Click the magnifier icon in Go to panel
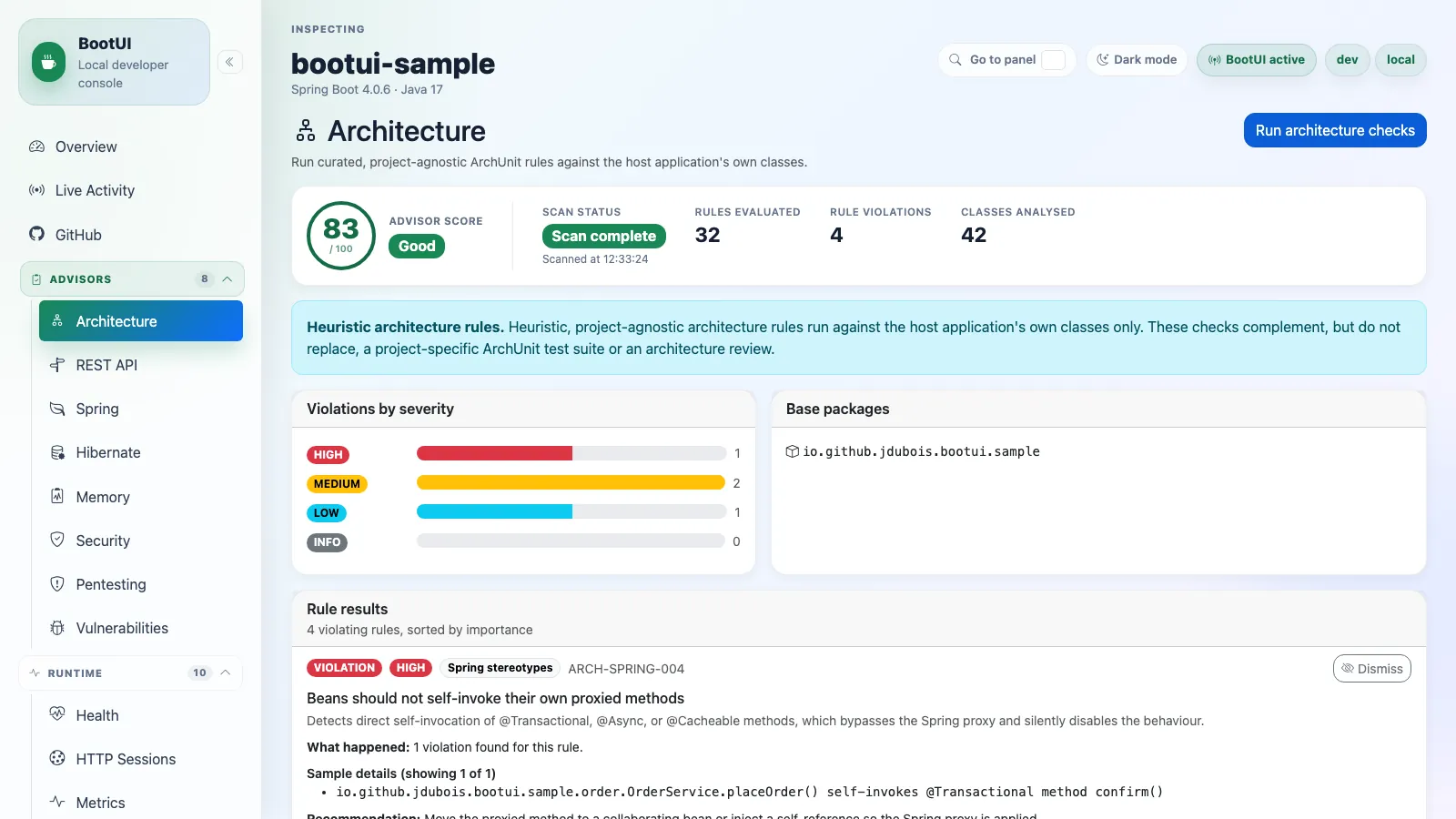This screenshot has width=1456, height=819. 955,60
